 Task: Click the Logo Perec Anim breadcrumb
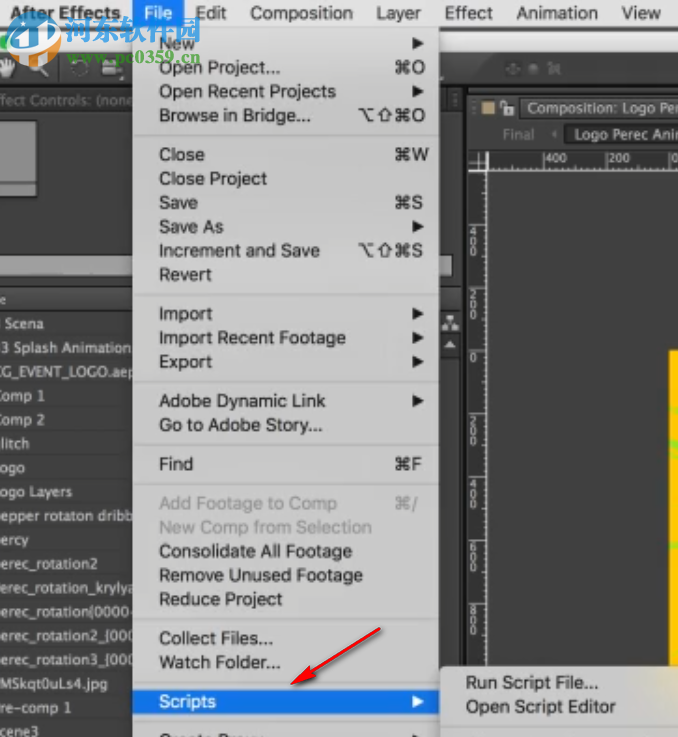[x=622, y=135]
